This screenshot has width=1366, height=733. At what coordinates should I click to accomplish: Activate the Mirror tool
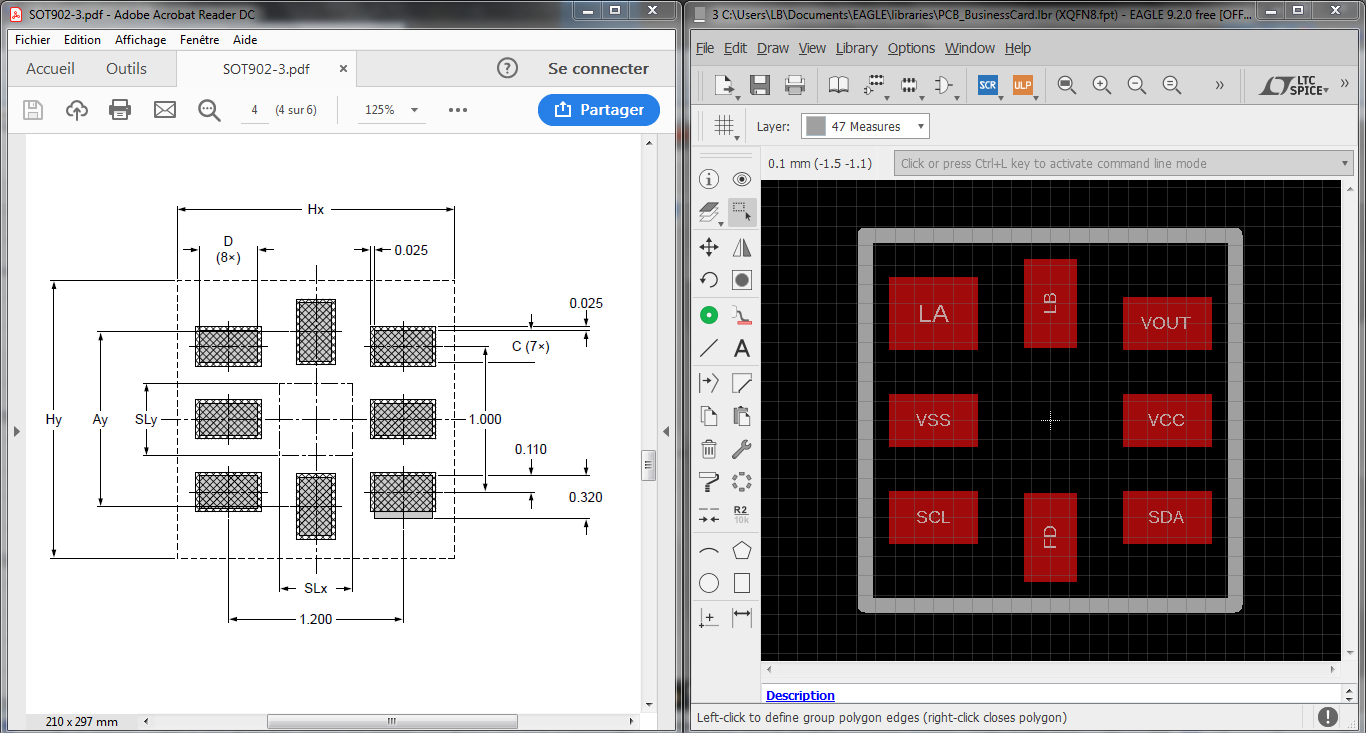[741, 246]
